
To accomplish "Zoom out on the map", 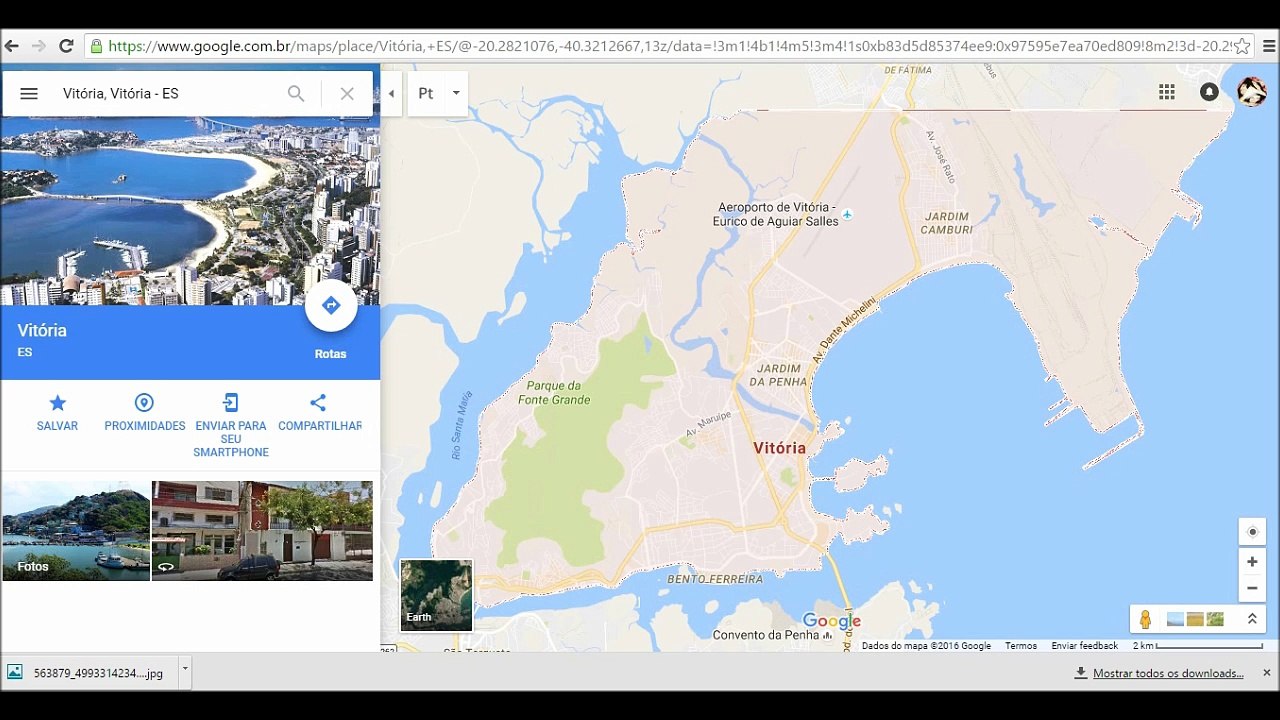I will 1252,588.
